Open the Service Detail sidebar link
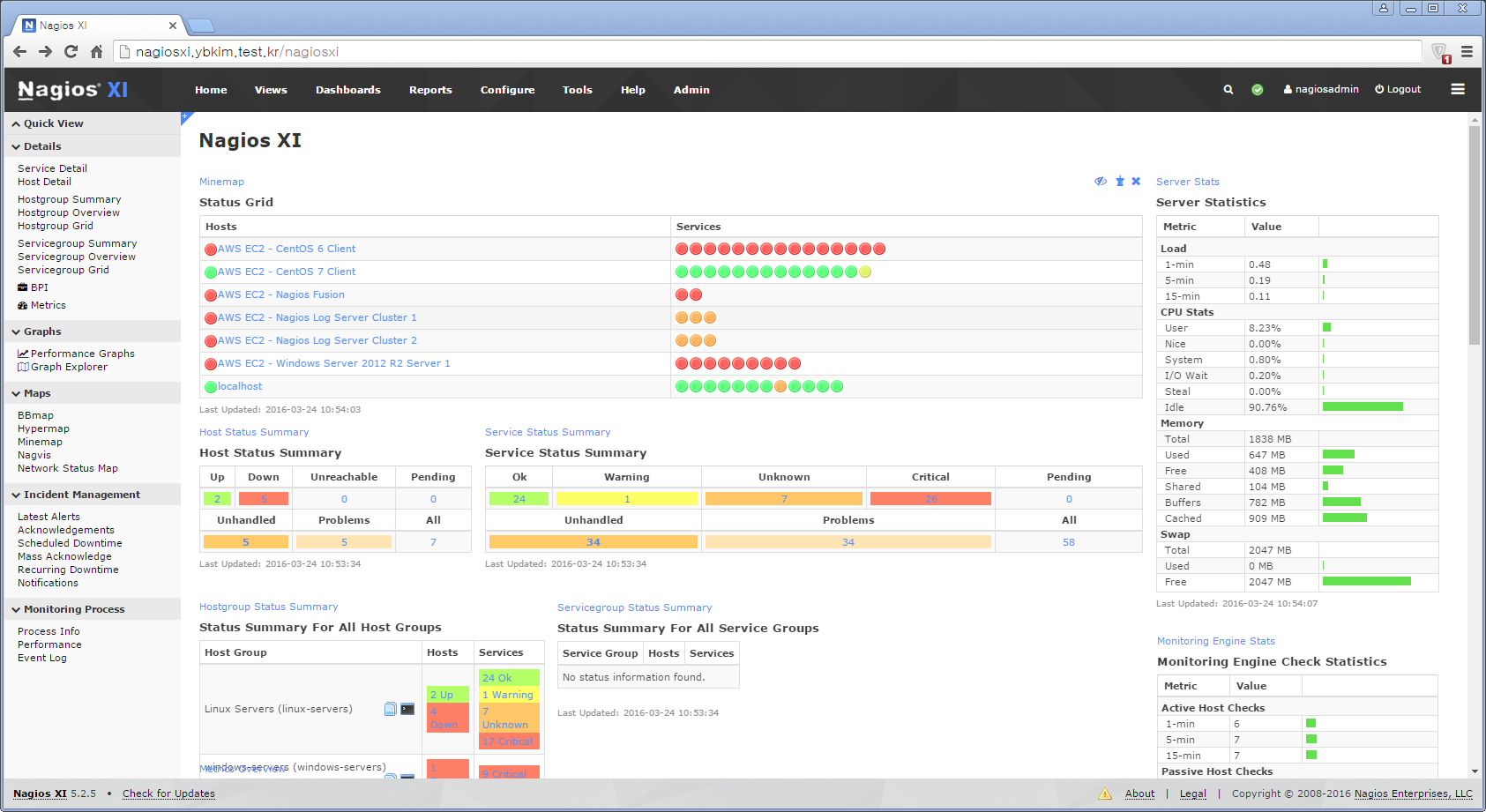Viewport: 1486px width, 812px height. tap(52, 168)
